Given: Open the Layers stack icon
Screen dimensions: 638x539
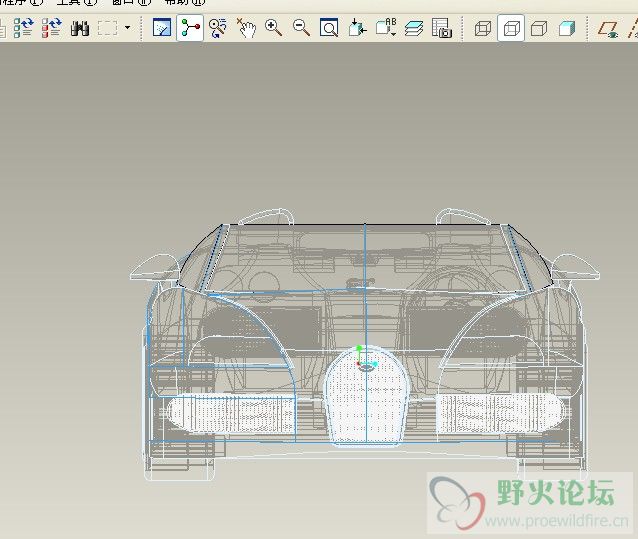Looking at the screenshot, I should coord(414,28).
